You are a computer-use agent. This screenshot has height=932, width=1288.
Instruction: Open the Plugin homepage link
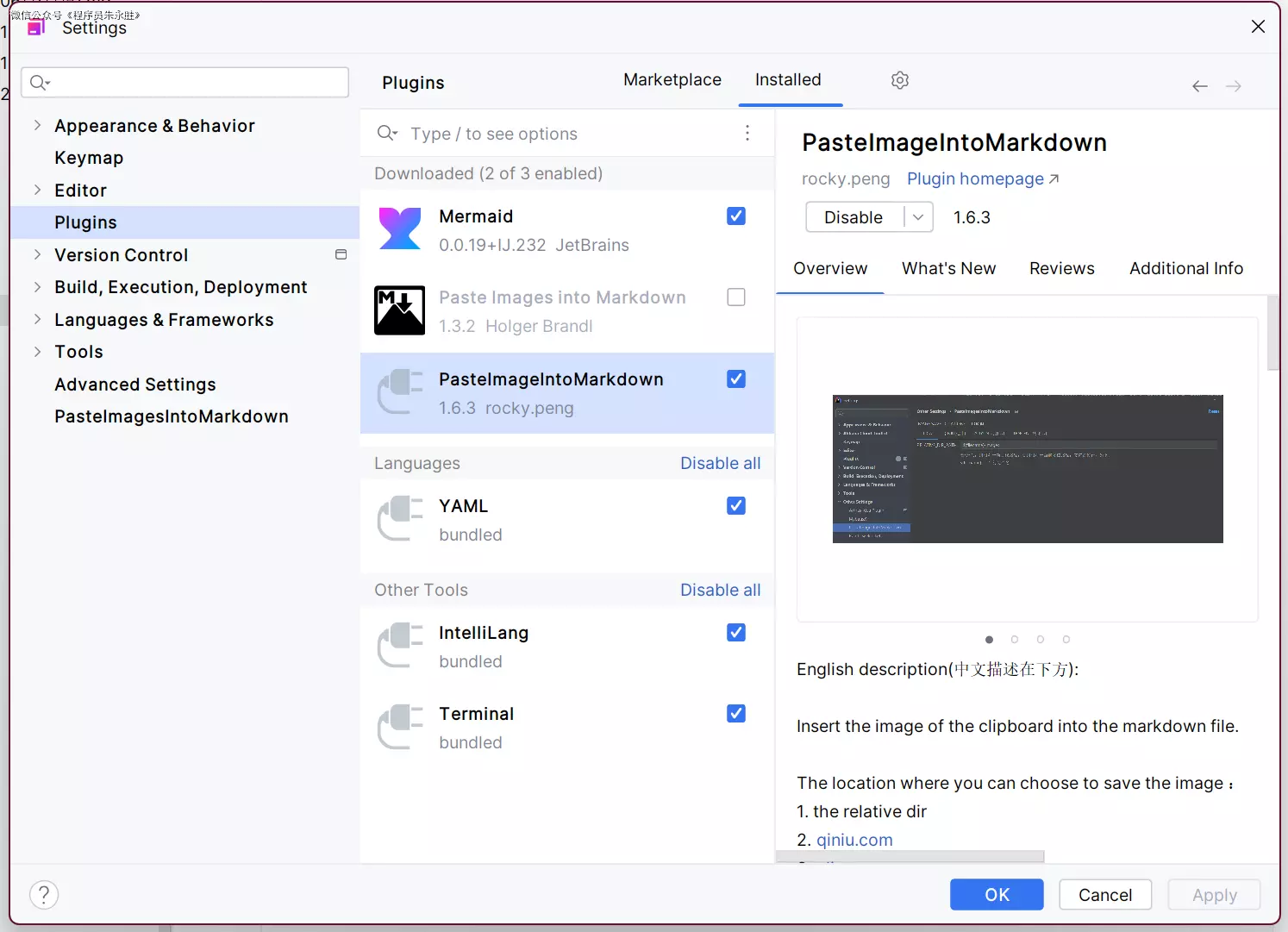pyautogui.click(x=982, y=178)
